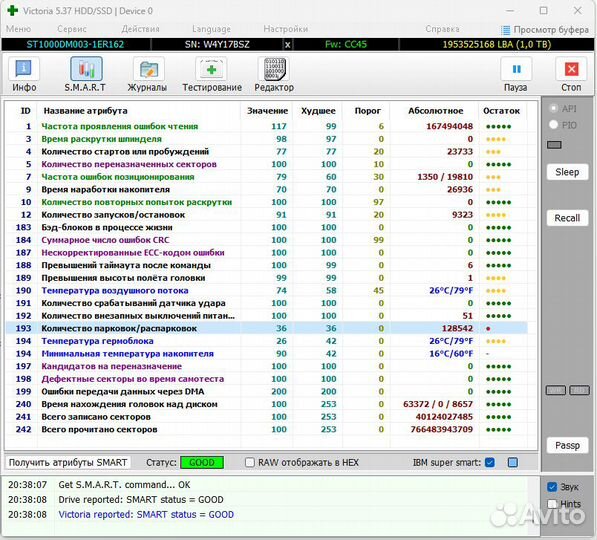Open the Журналы logs icon
The width and height of the screenshot is (597, 540).
[x=148, y=69]
